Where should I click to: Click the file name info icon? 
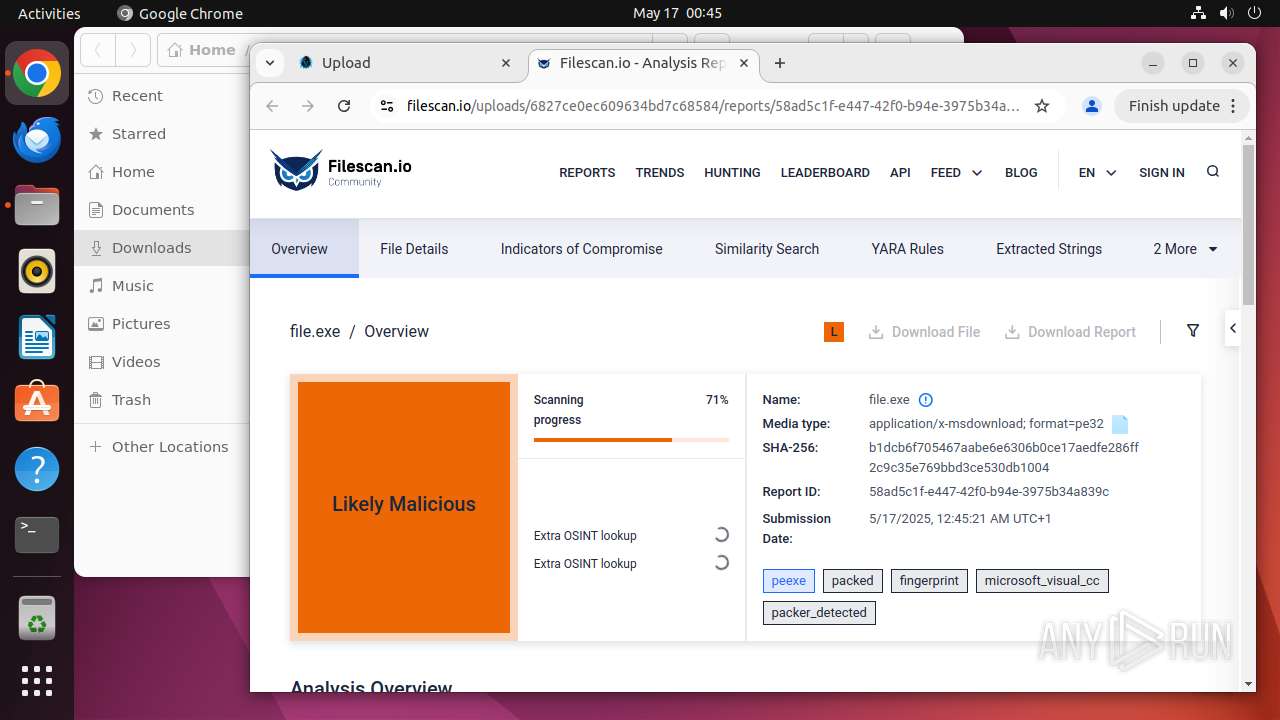click(926, 400)
